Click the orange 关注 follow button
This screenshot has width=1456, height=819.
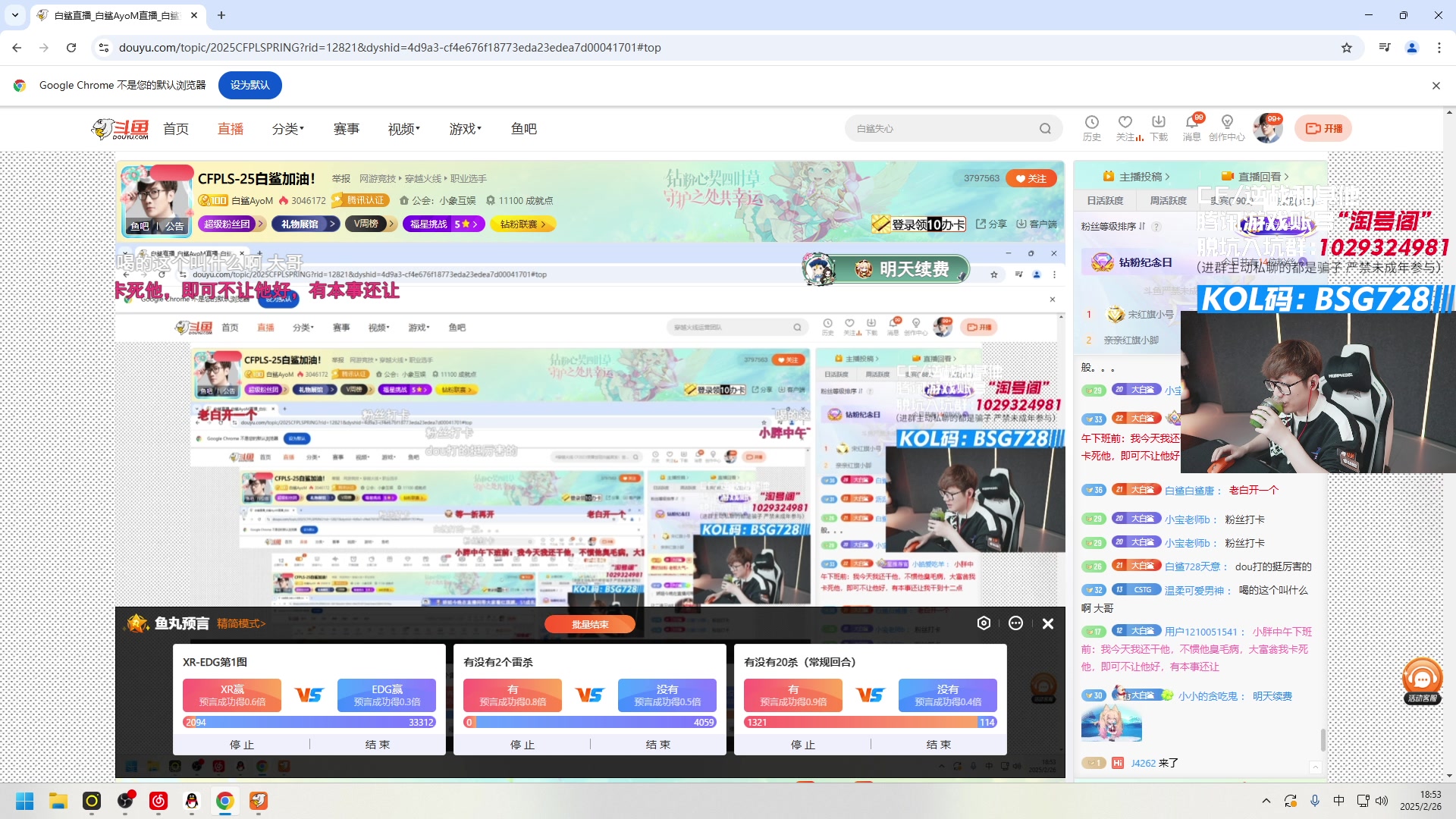(x=1031, y=178)
